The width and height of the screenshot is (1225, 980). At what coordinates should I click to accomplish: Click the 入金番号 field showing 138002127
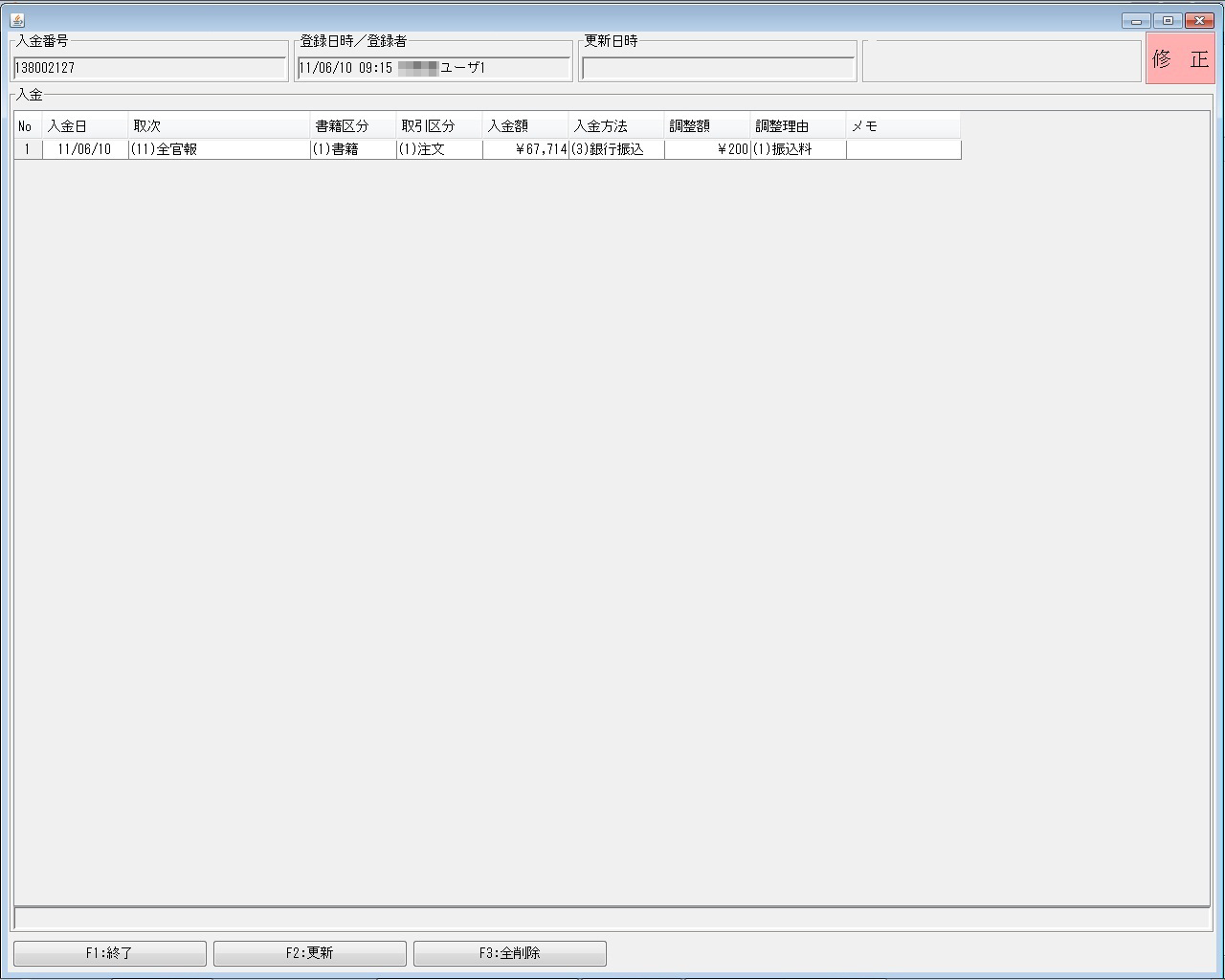click(149, 68)
